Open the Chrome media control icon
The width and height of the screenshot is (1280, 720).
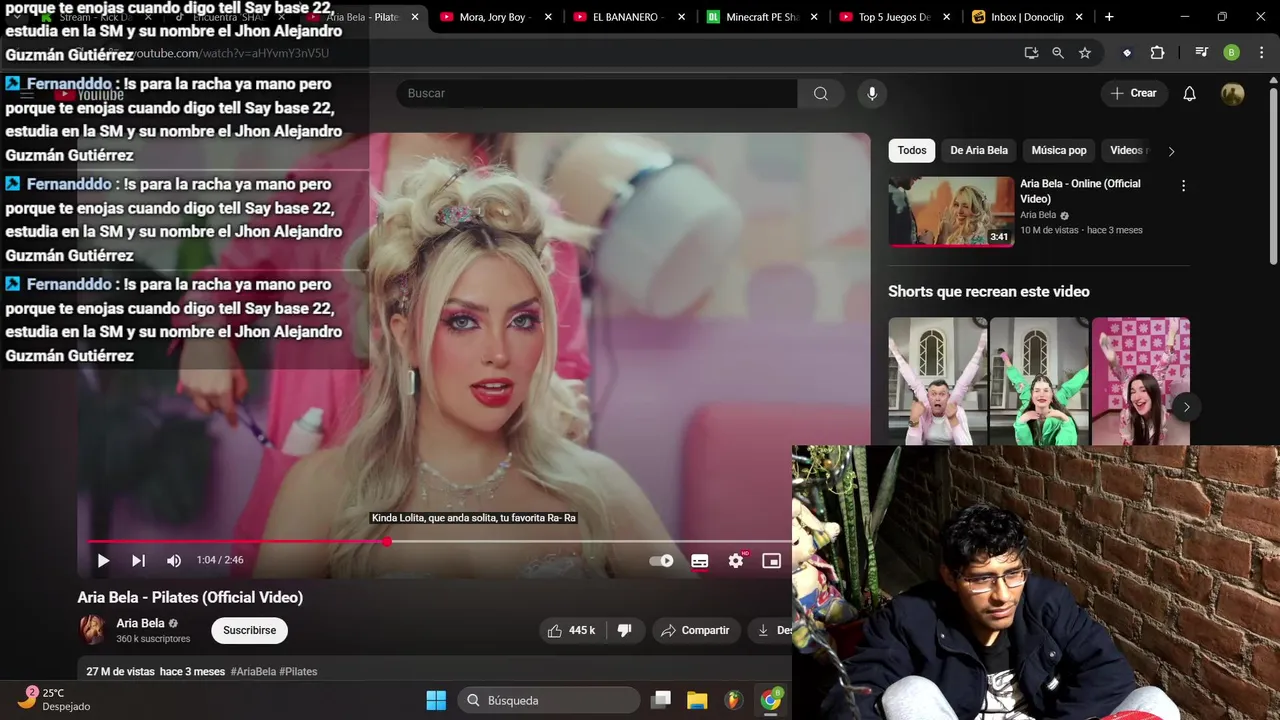pos(1201,53)
